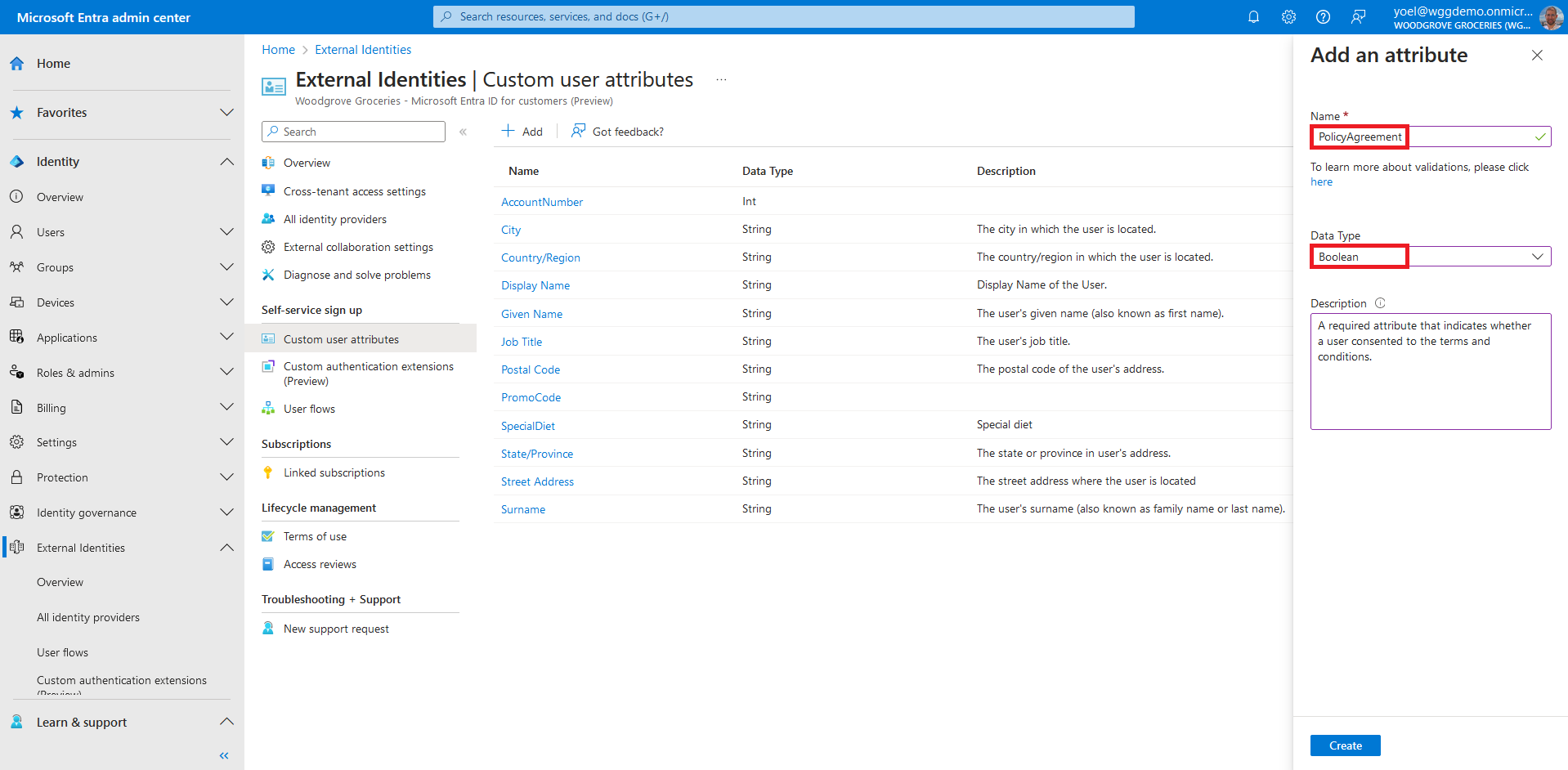Open the AccountNumber attribute link
Image resolution: width=1568 pixels, height=770 pixels.
coord(541,202)
